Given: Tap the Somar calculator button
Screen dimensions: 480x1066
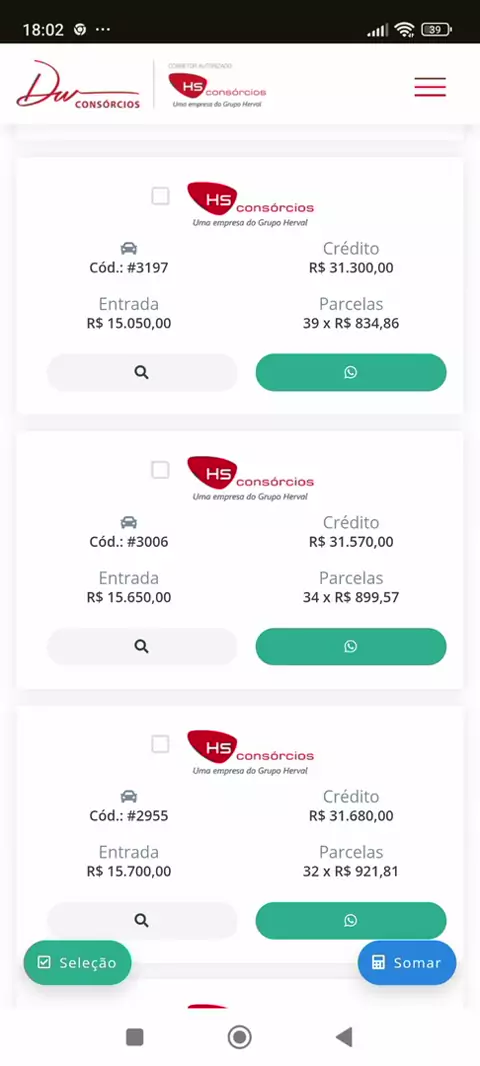Looking at the screenshot, I should [x=407, y=963].
